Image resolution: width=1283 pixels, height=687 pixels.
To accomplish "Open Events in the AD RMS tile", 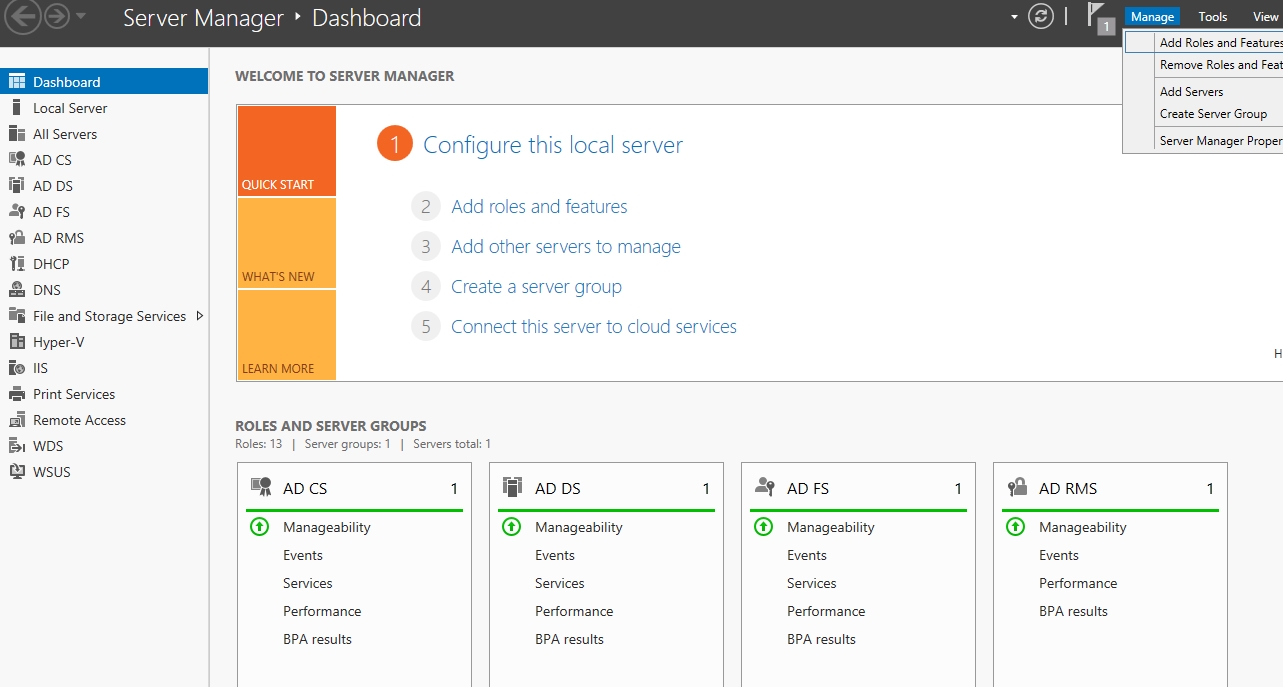I will (1058, 555).
